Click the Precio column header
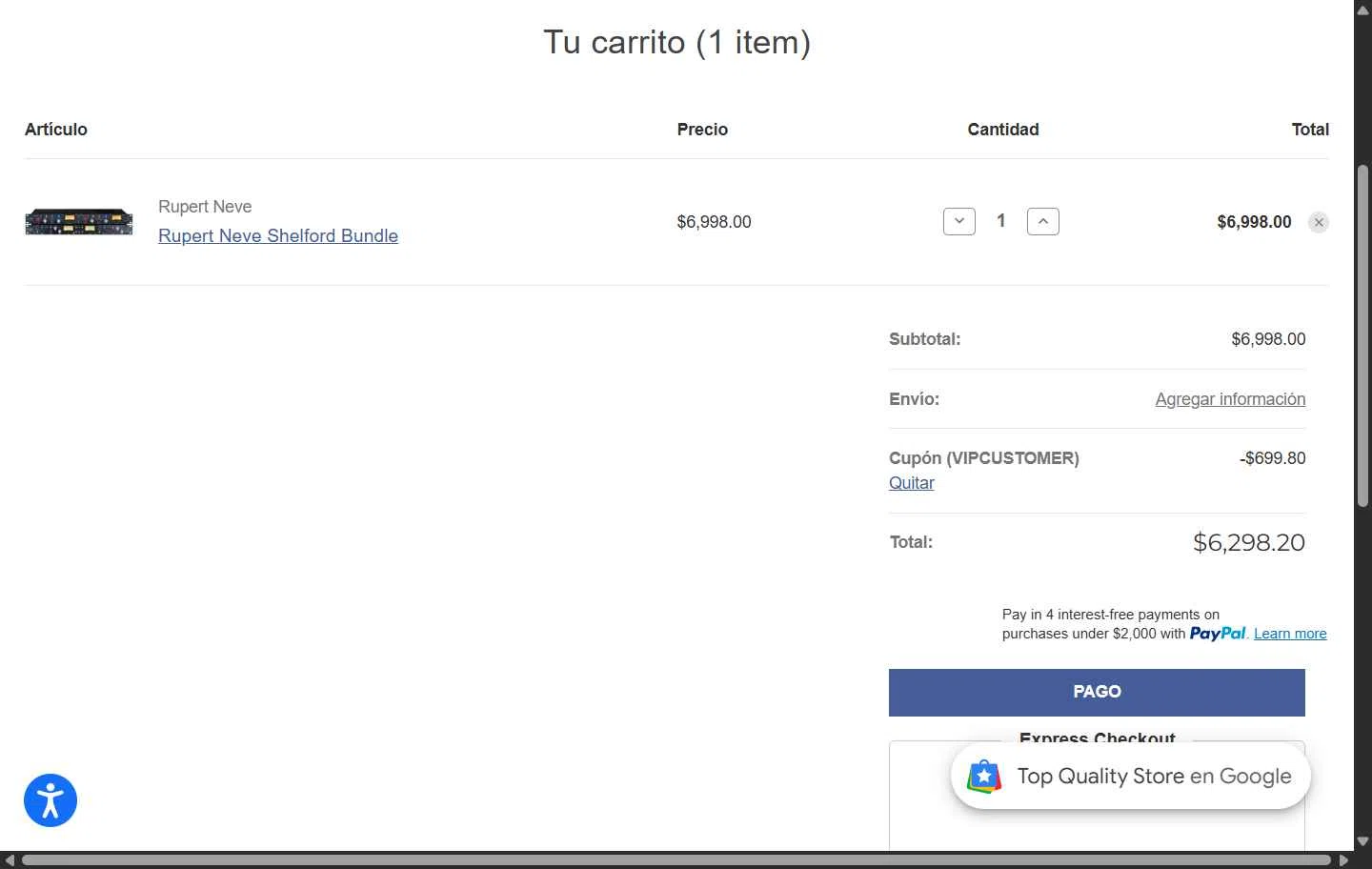 (702, 130)
